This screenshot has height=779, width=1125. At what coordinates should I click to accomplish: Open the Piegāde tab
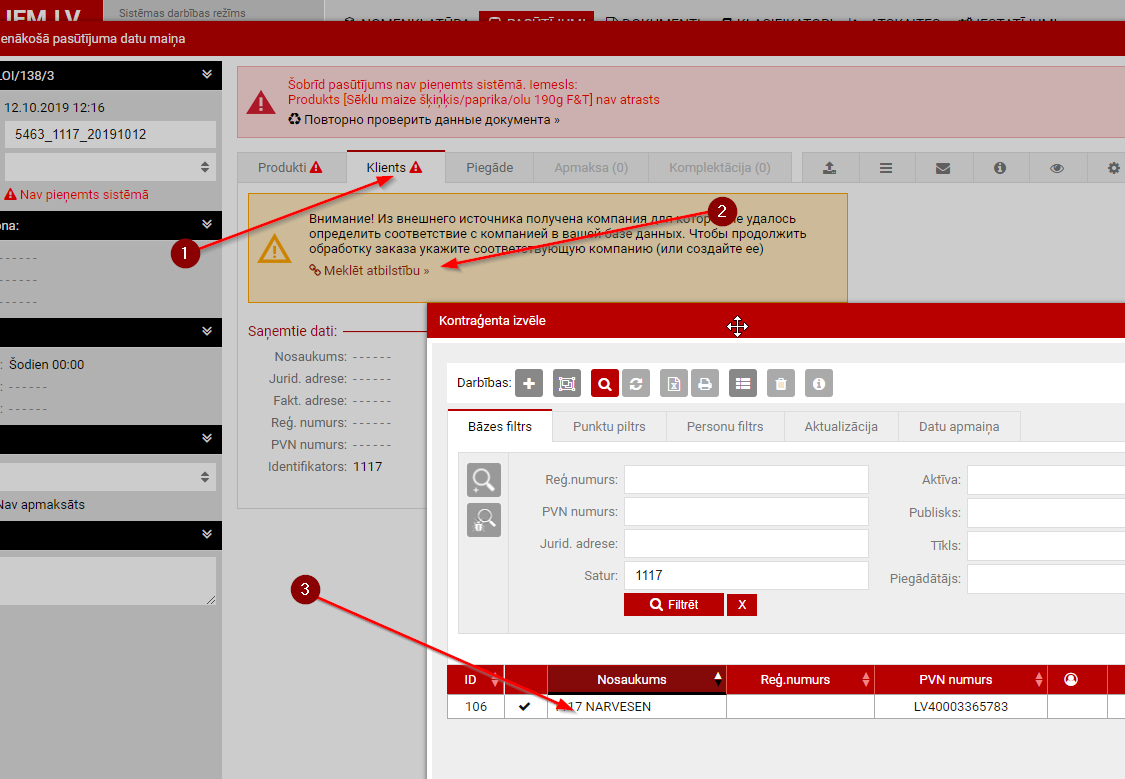(489, 167)
